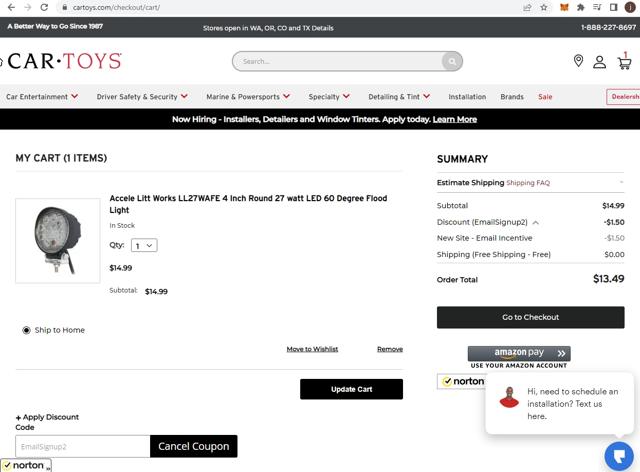Open the Shipping FAQ link
Image resolution: width=640 pixels, height=472 pixels.
[528, 183]
